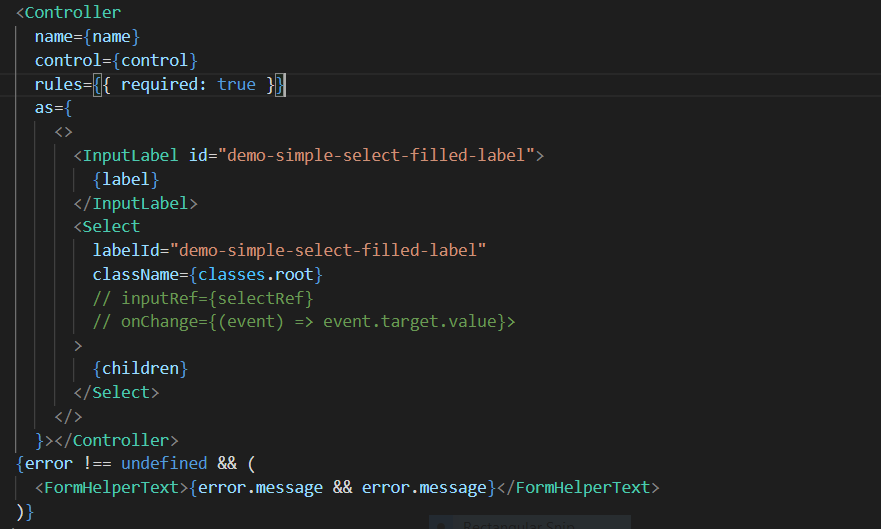Click the control={control} attribute line

point(116,60)
